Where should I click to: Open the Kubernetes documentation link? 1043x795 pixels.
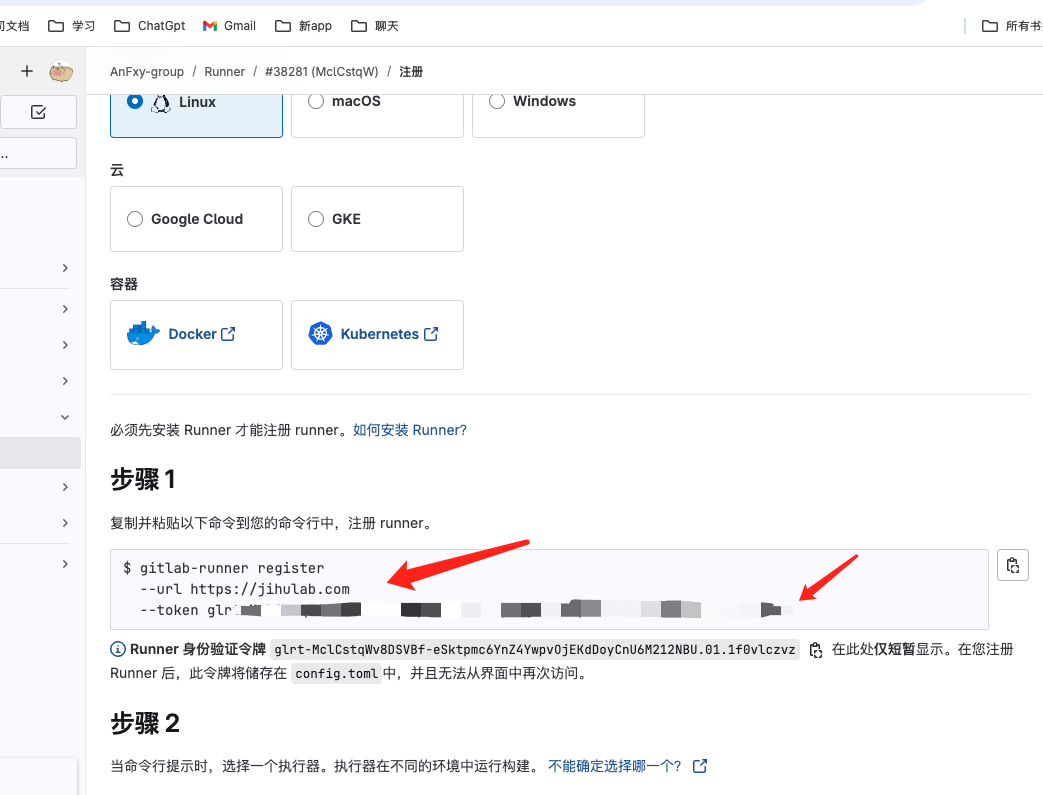pos(389,334)
